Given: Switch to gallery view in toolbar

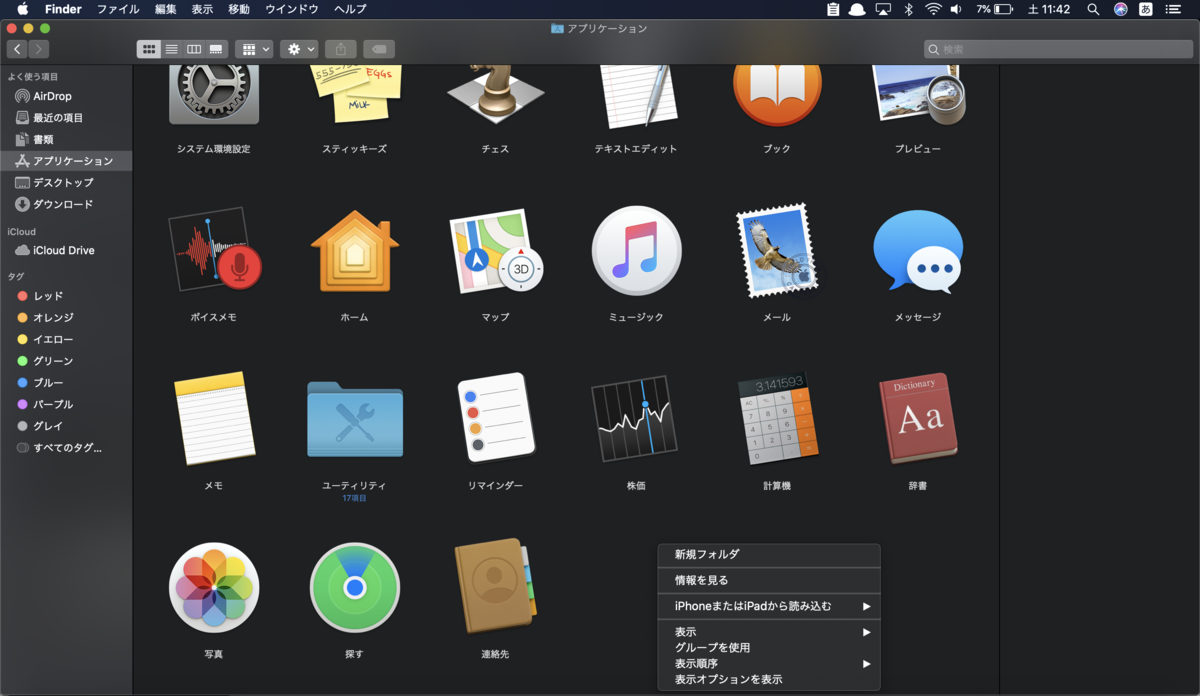Looking at the screenshot, I should (216, 49).
